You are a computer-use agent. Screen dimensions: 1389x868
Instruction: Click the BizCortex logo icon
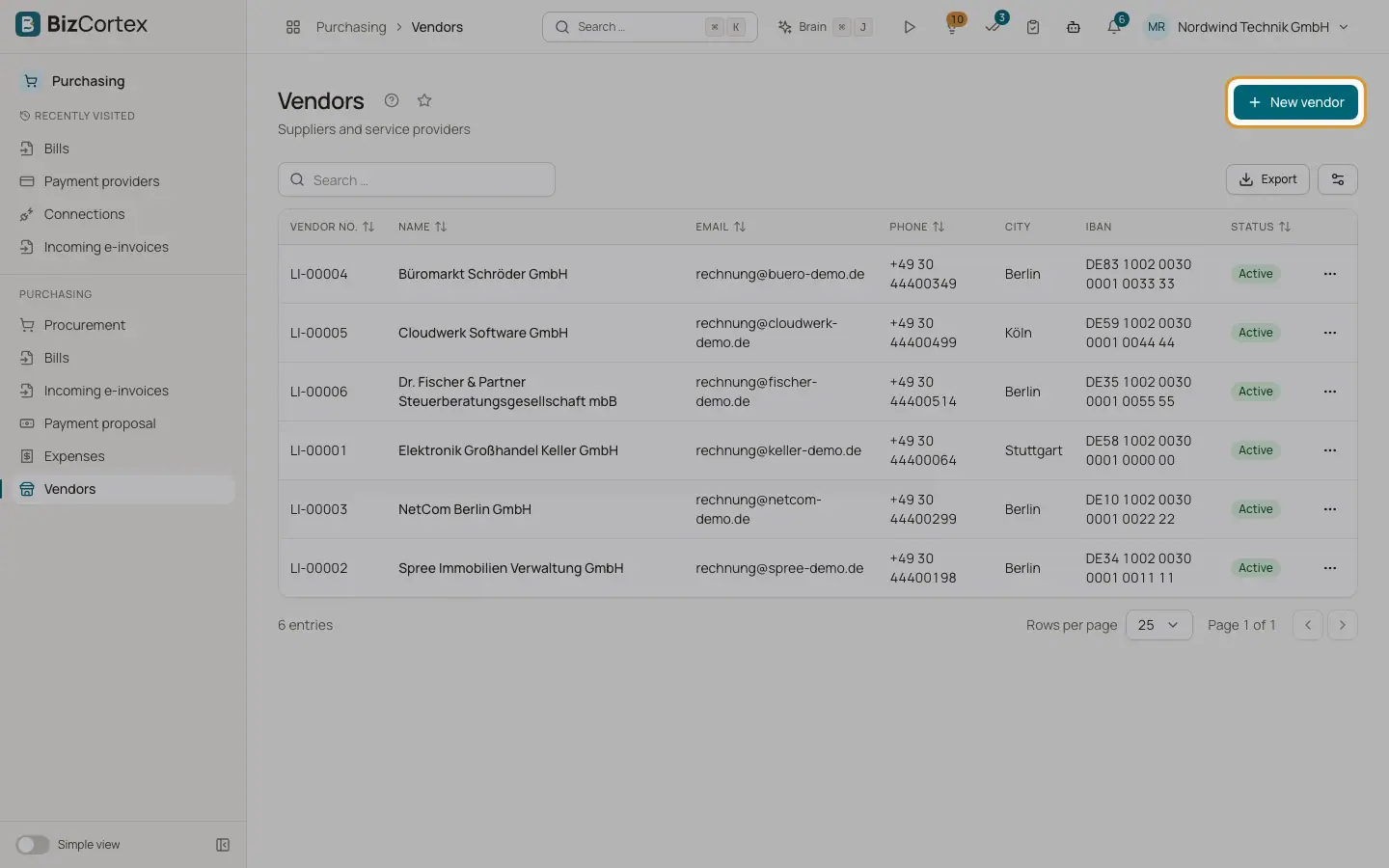[x=28, y=24]
